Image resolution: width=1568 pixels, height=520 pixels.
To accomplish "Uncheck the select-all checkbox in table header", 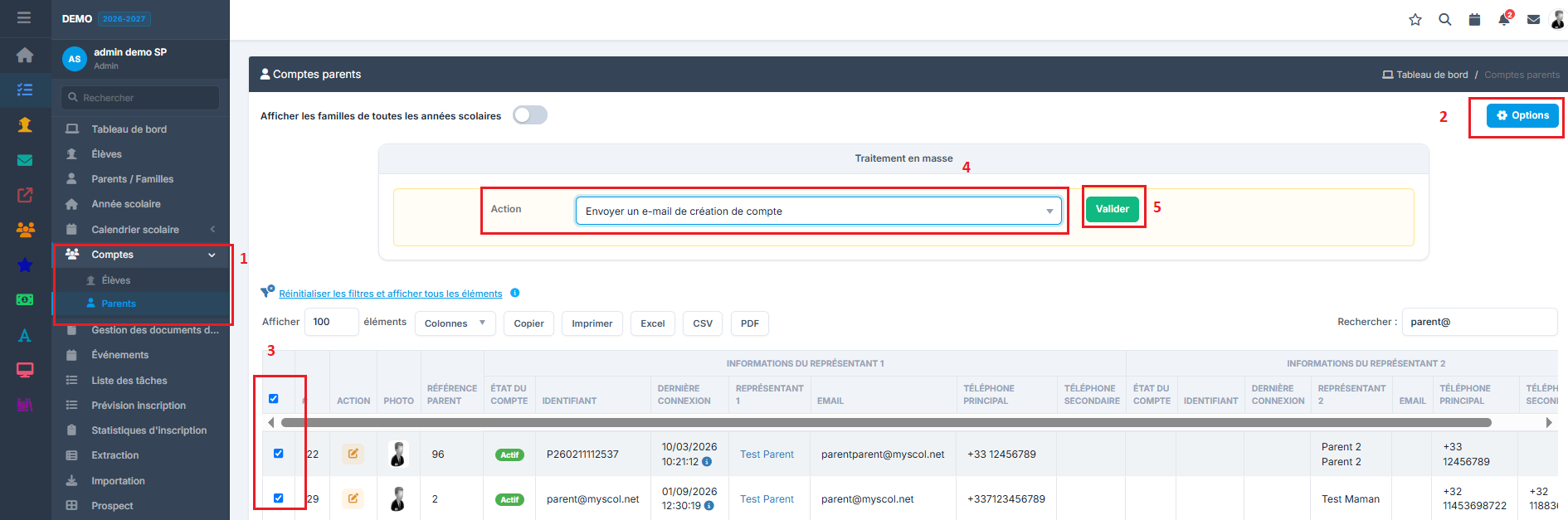I will click(274, 399).
